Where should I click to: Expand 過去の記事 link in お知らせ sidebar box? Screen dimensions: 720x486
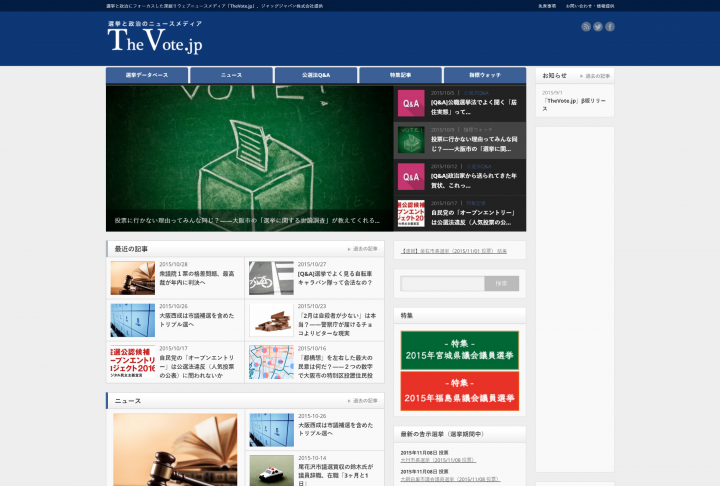coord(595,75)
